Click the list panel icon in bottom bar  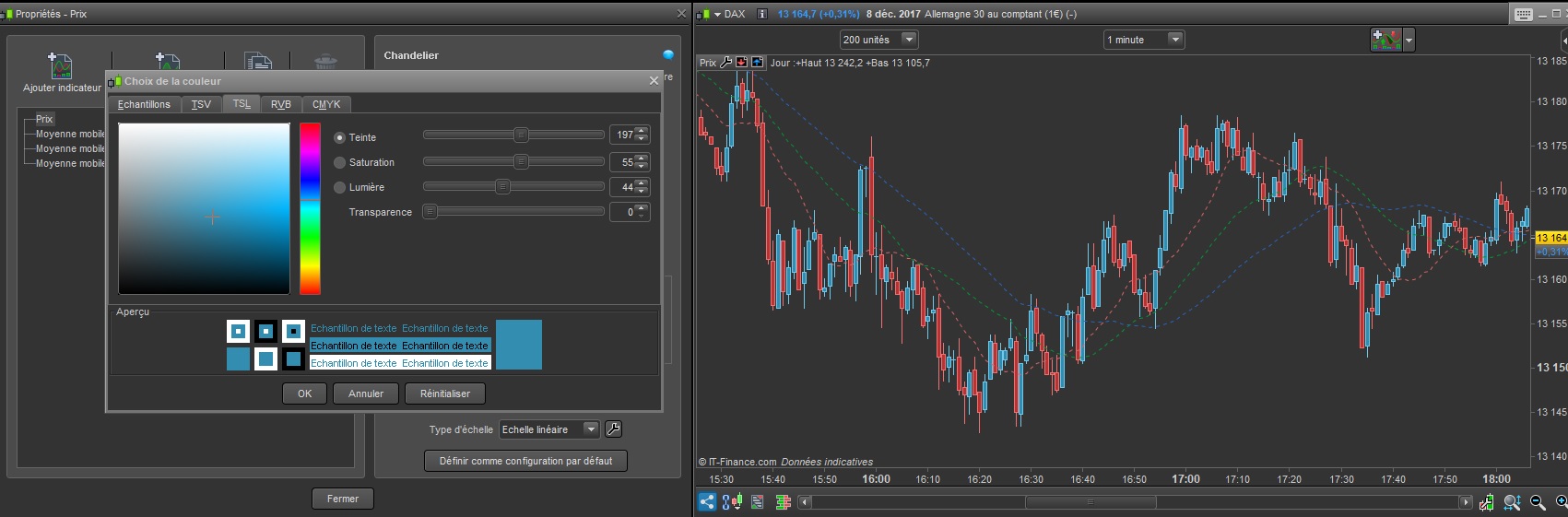pyautogui.click(x=758, y=502)
